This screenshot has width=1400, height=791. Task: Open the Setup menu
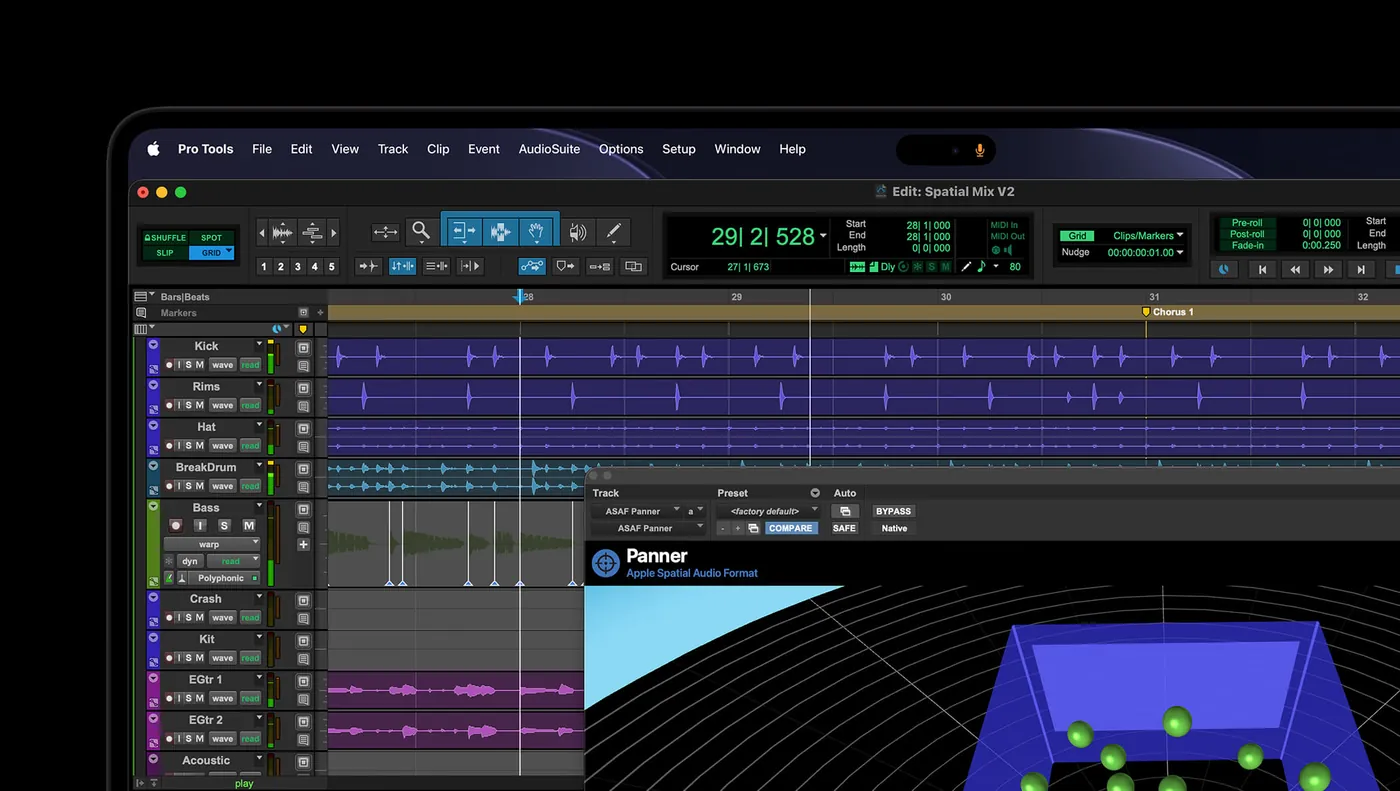pos(679,149)
